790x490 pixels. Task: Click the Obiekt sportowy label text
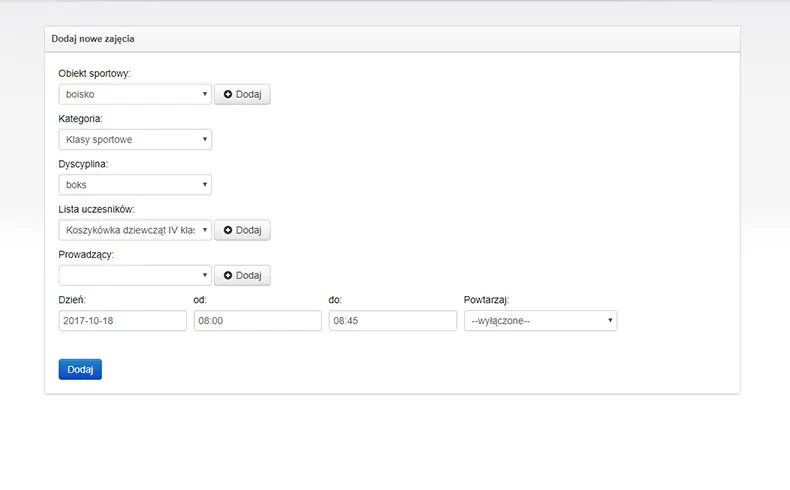(94, 74)
